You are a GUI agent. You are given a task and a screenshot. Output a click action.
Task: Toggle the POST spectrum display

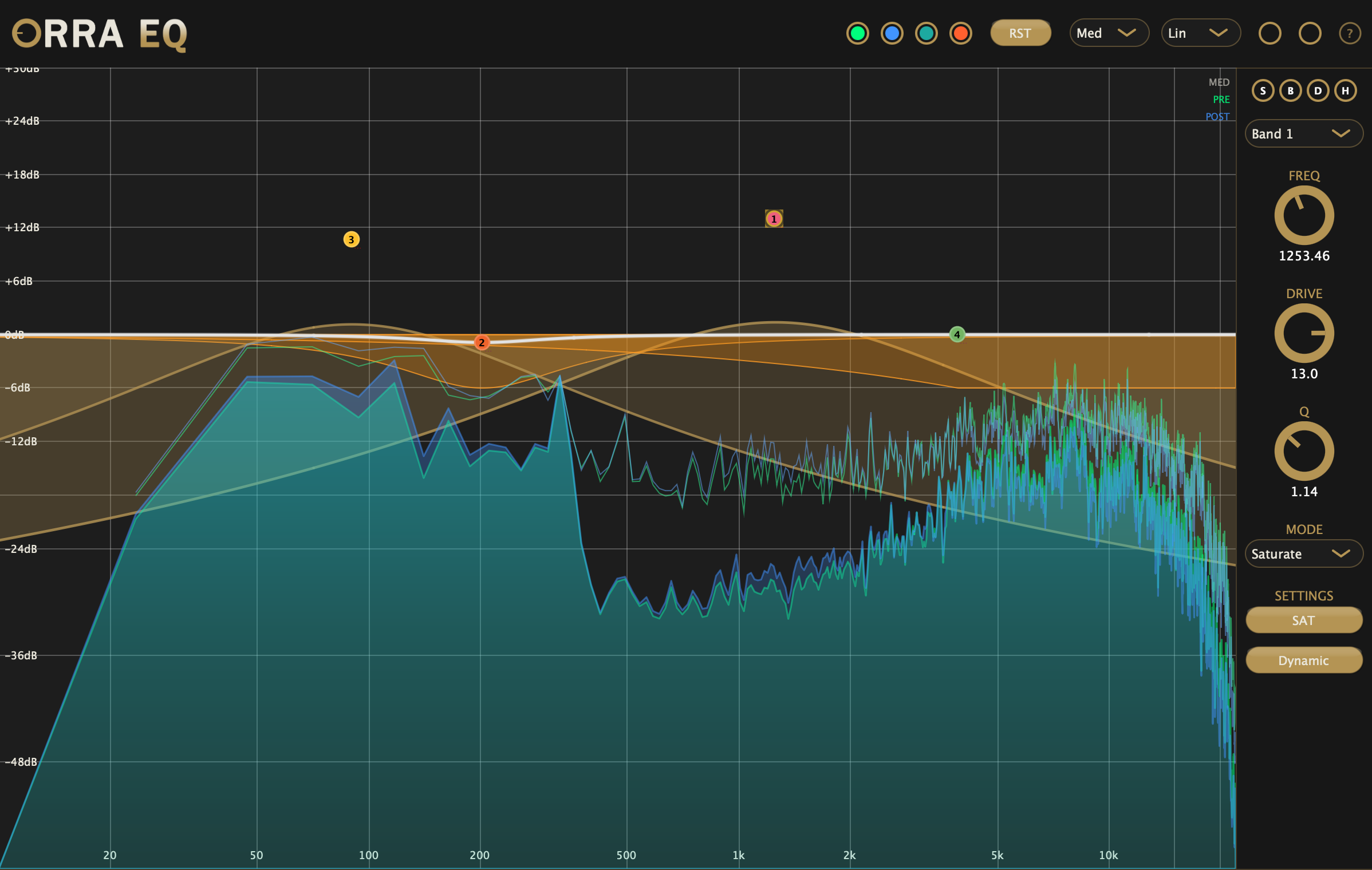pyautogui.click(x=1218, y=116)
